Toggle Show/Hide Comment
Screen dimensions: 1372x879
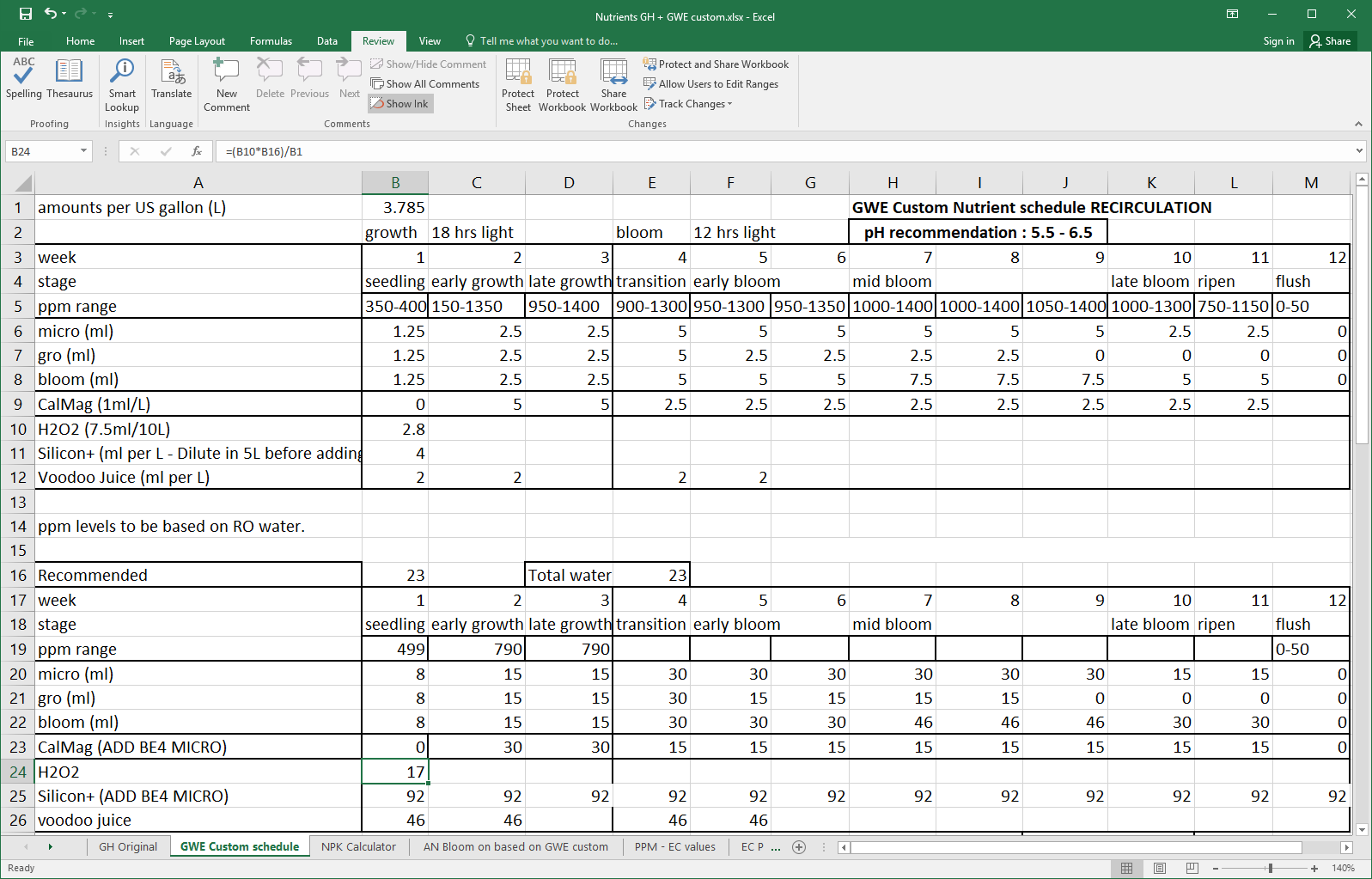pos(428,64)
